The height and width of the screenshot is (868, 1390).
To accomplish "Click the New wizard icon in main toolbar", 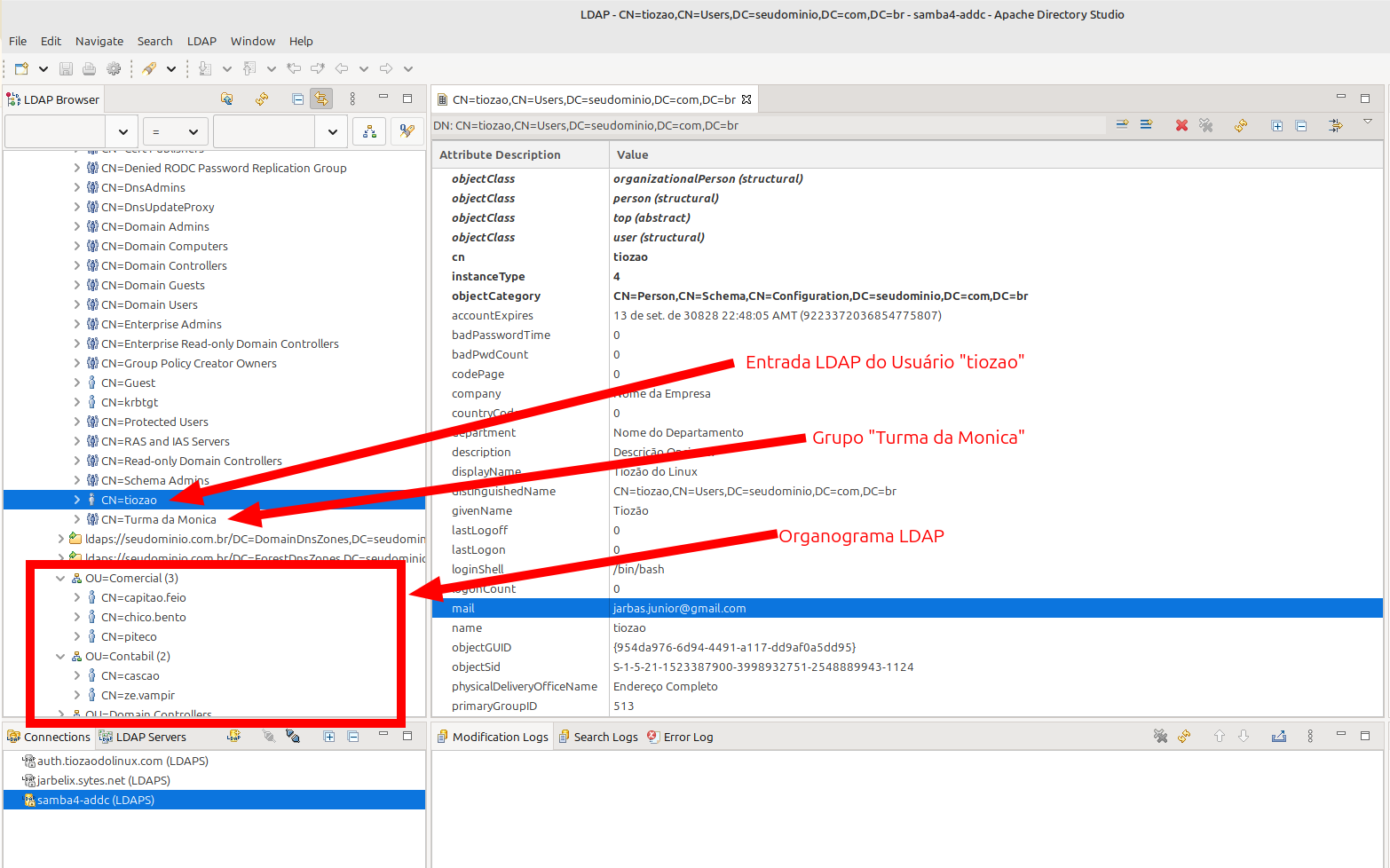I will [x=21, y=68].
